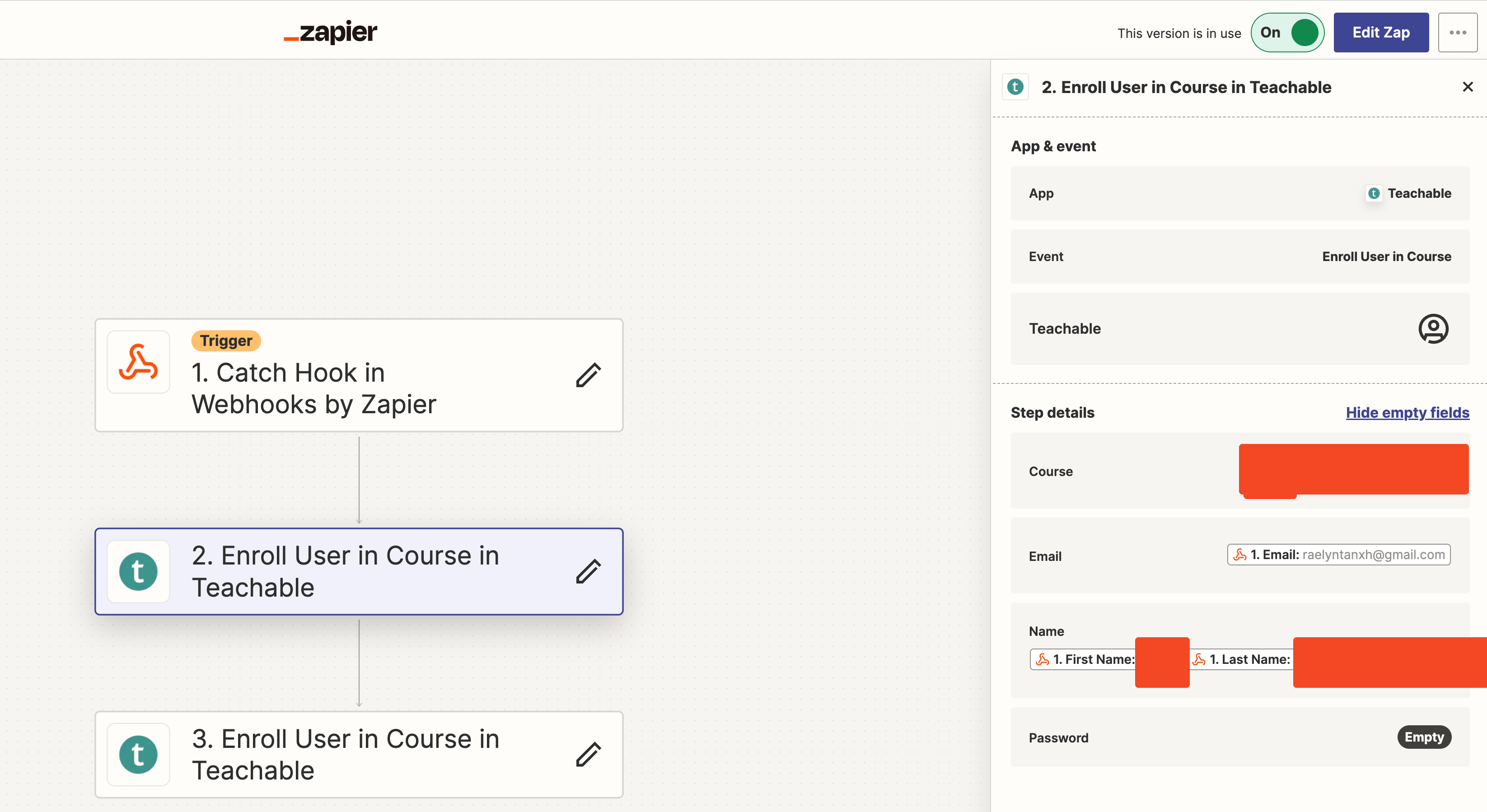The image size is (1487, 812).
Task: Click the Password field label
Action: pos(1058,737)
